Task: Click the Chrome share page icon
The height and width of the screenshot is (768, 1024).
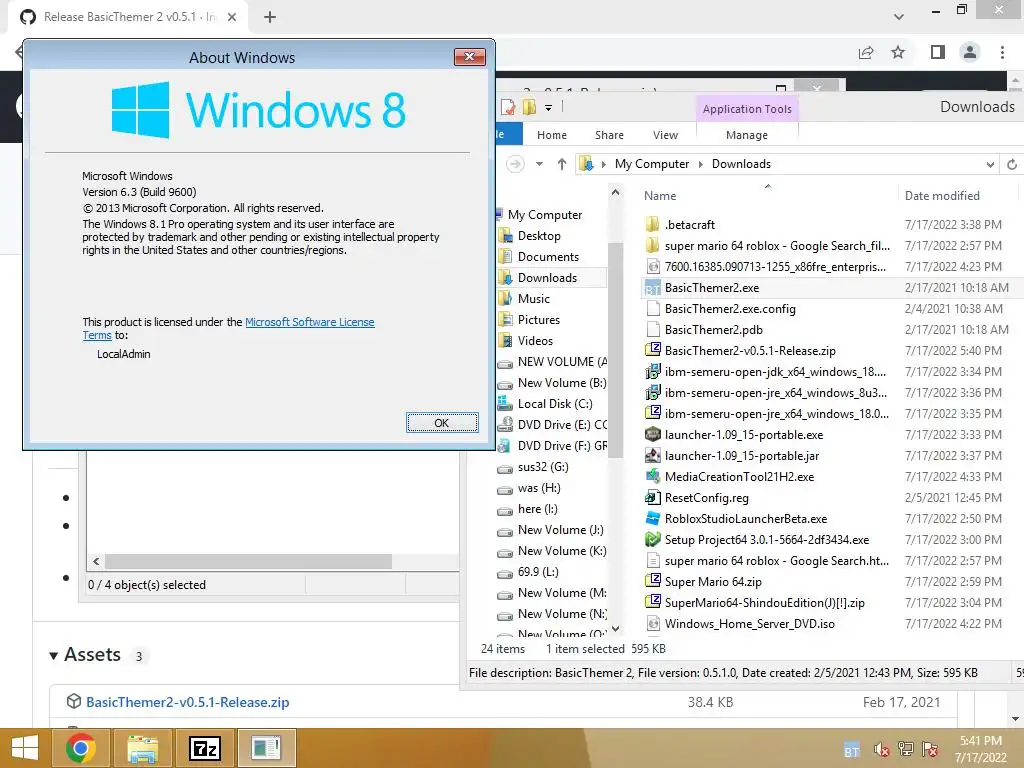Action: tap(866, 52)
